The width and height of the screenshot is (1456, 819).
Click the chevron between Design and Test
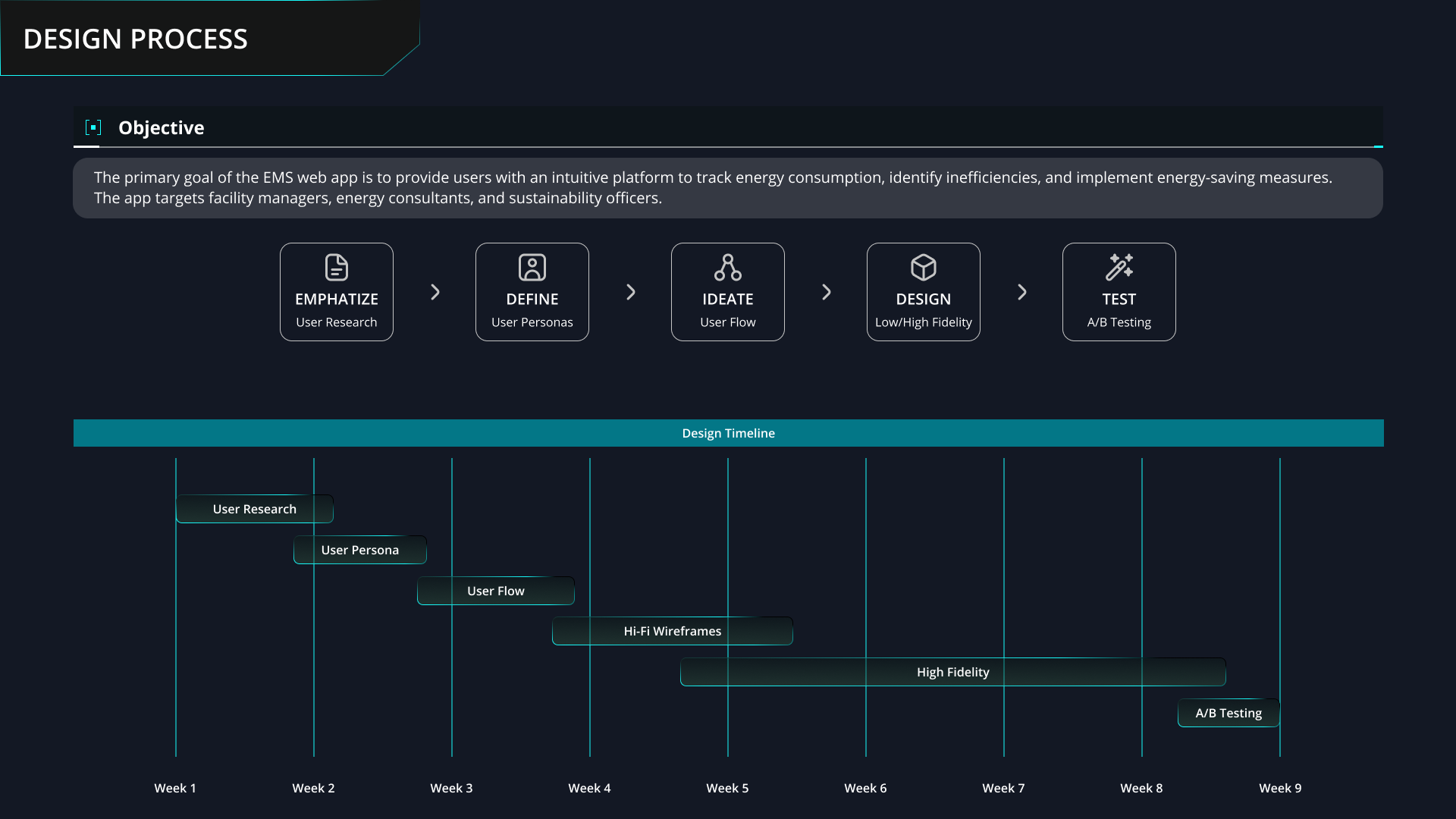tap(1021, 292)
